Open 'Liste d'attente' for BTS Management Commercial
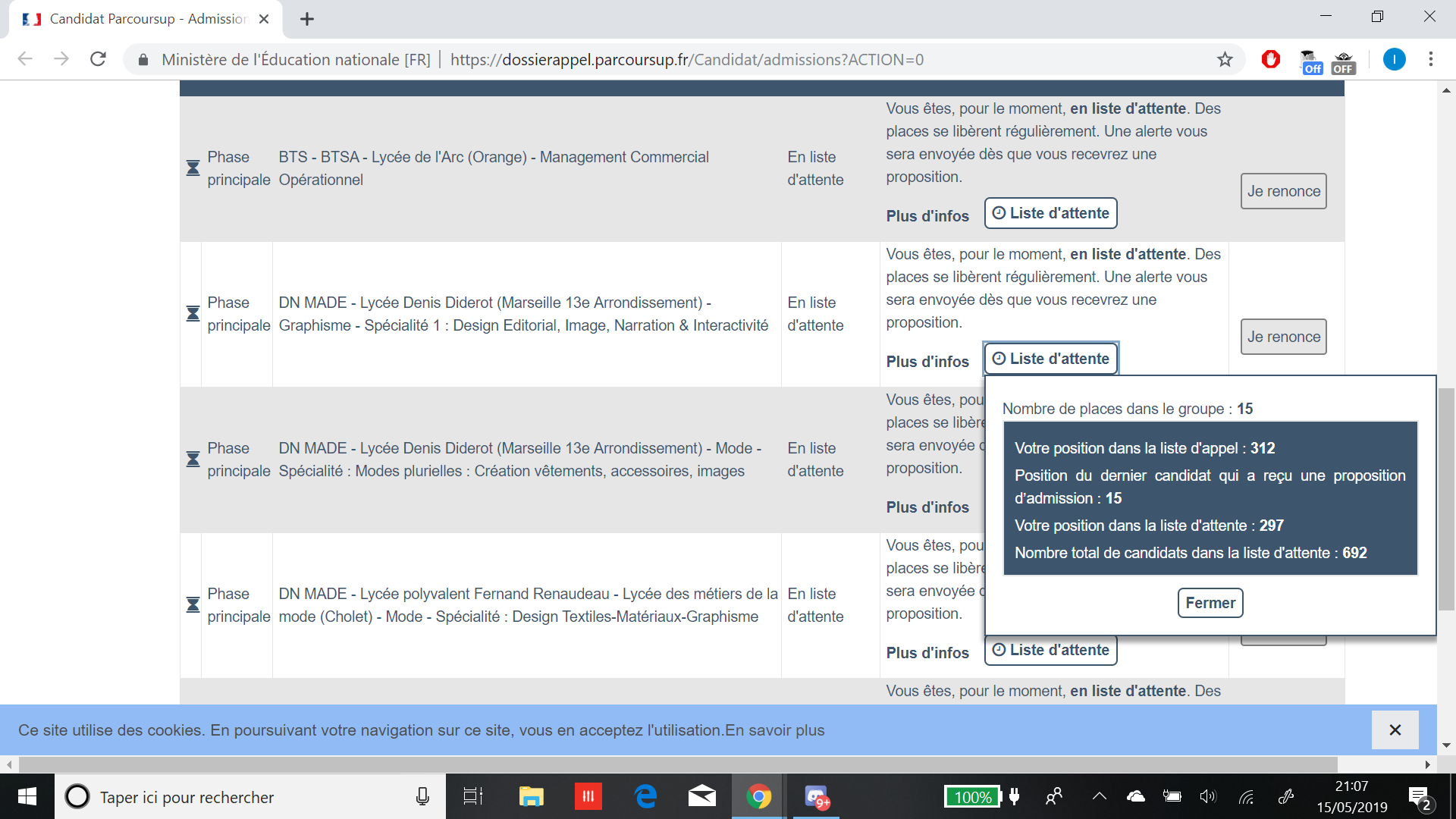1456x819 pixels. 1050,213
